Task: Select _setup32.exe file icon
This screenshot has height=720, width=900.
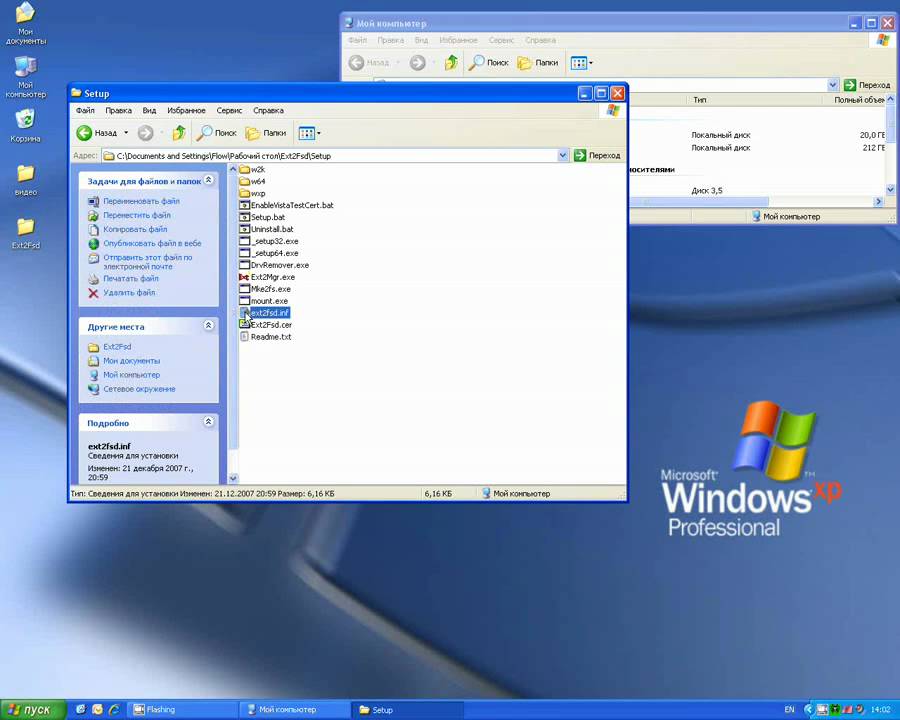Action: 245,241
